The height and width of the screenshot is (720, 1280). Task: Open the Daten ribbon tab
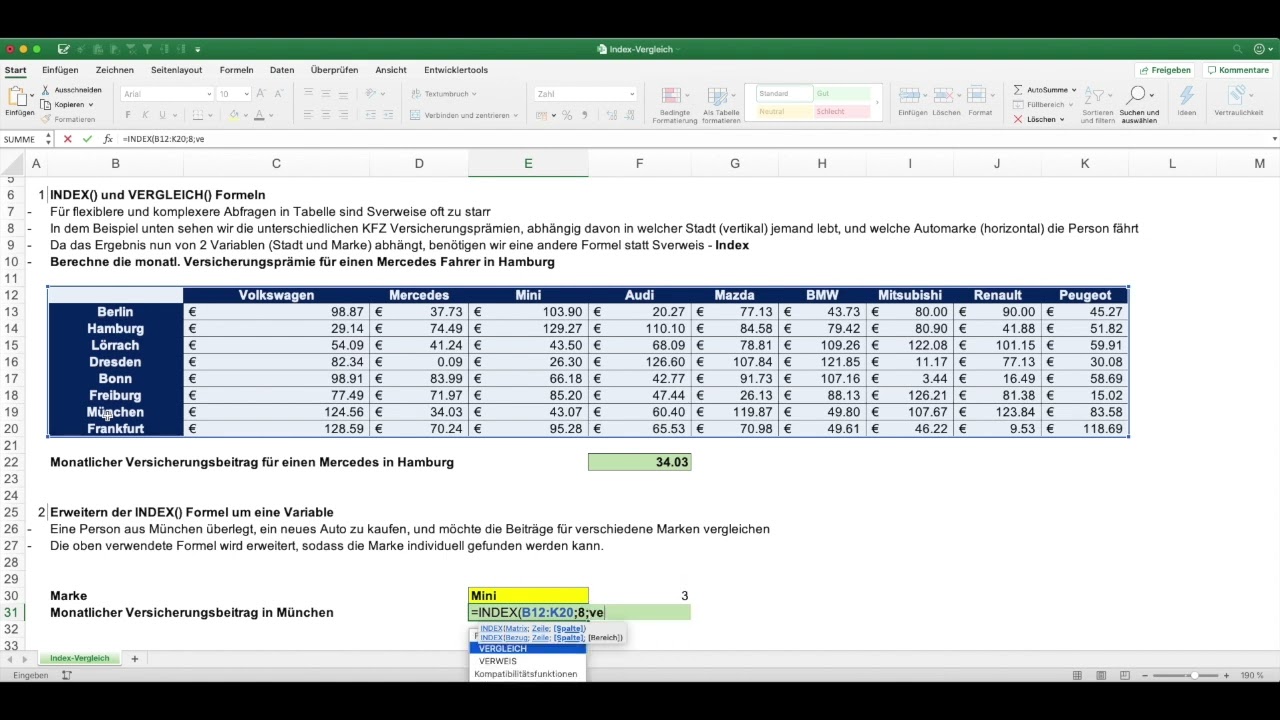[282, 70]
